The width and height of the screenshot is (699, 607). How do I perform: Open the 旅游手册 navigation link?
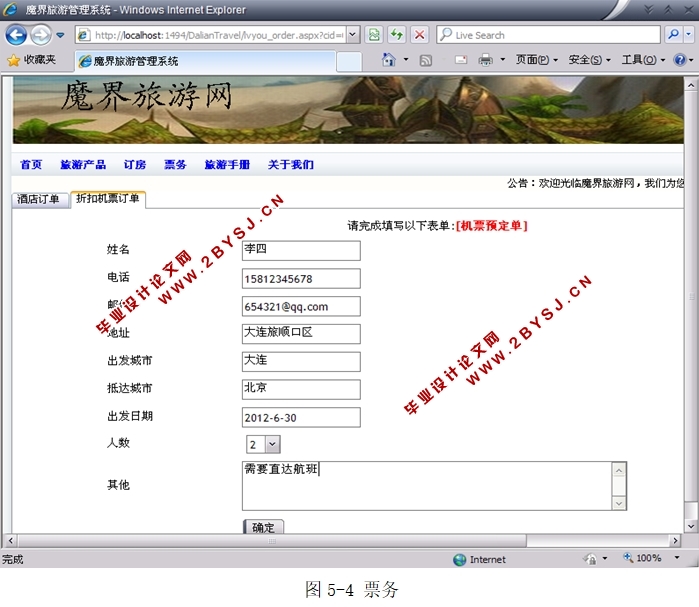[x=227, y=165]
